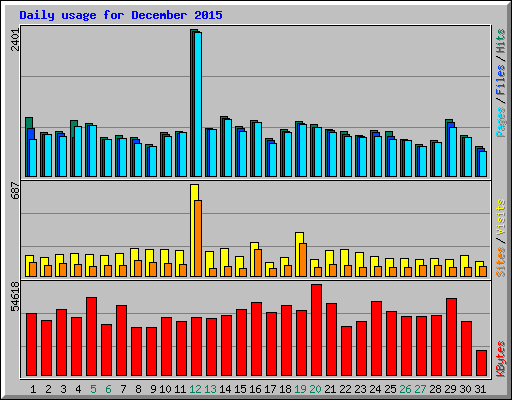
Task: Click the 'Visits' legend label
Action: 501,218
